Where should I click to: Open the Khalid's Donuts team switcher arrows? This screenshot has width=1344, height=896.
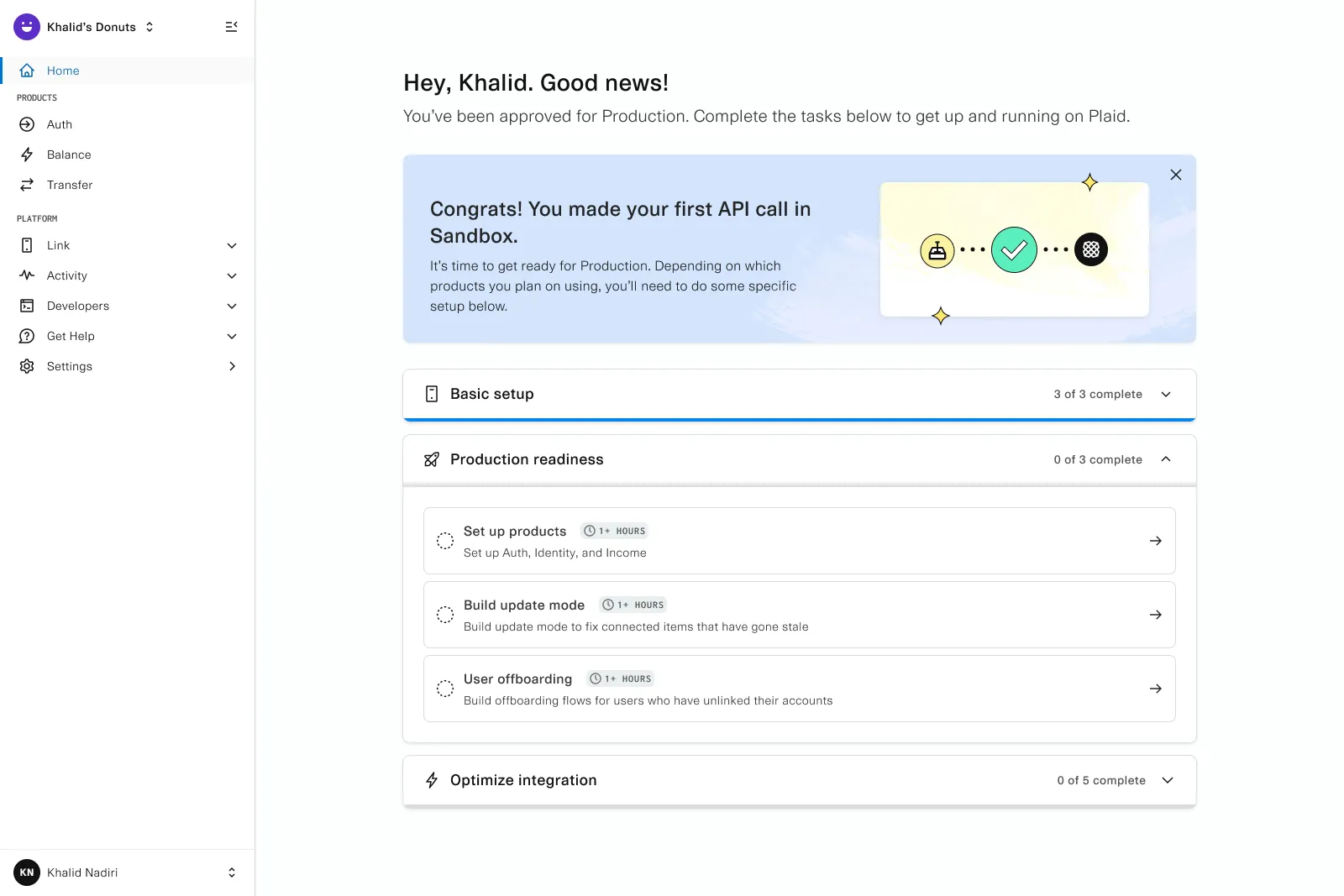click(x=150, y=27)
